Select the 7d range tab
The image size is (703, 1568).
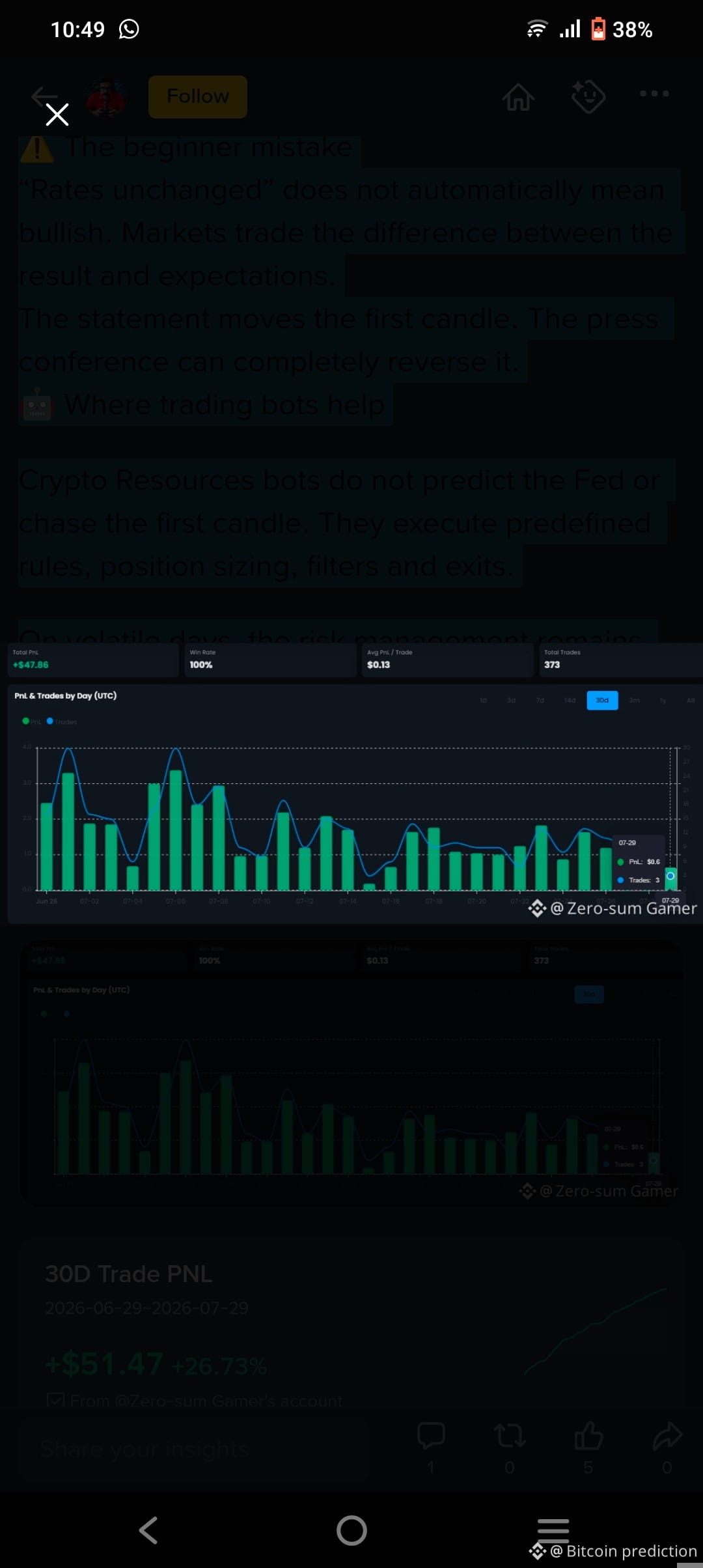[540, 700]
